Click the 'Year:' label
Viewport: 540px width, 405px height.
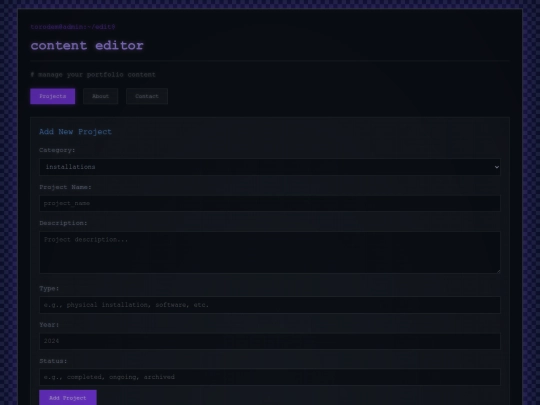[x=49, y=325]
